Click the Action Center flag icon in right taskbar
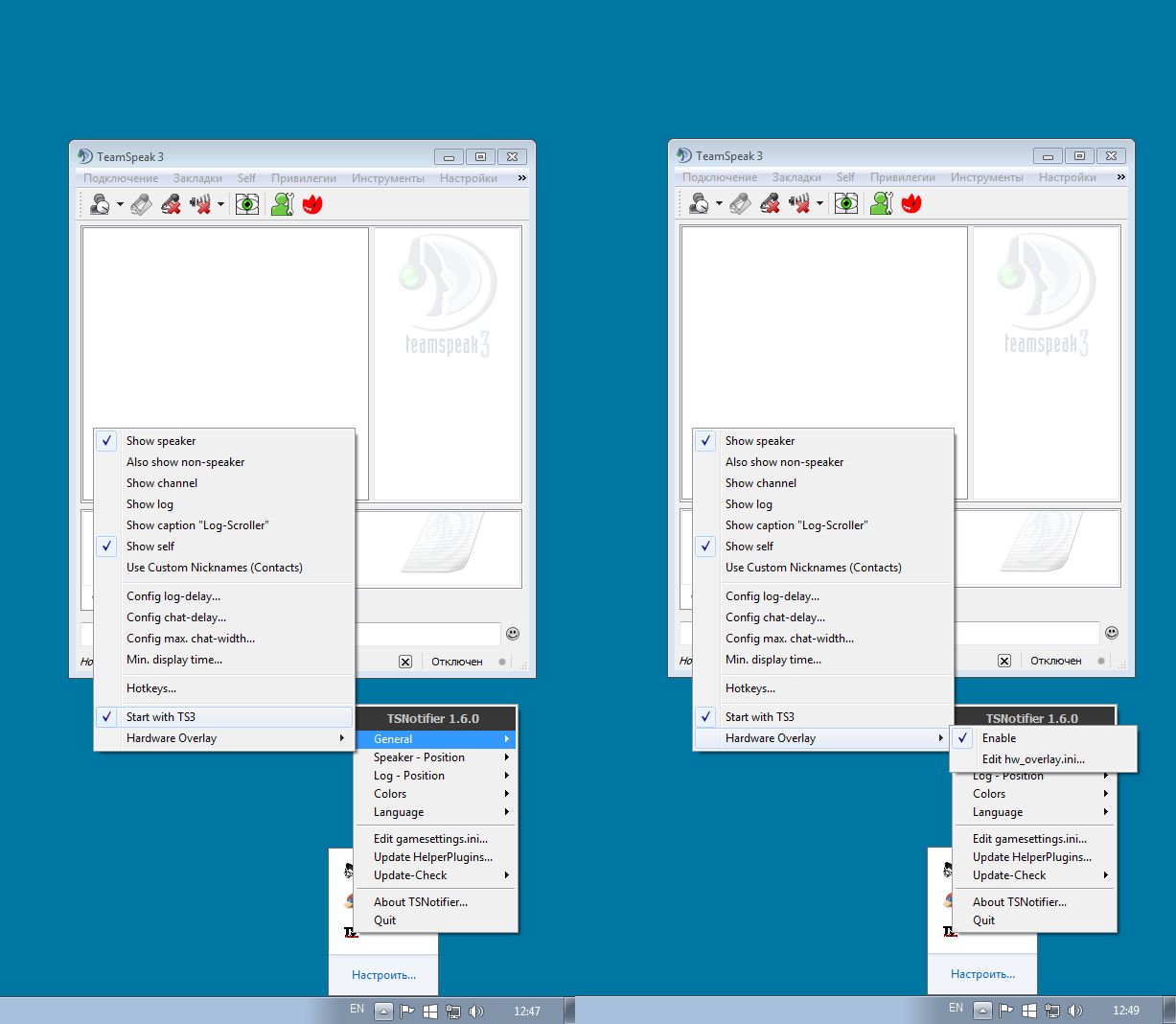 point(1005,1011)
